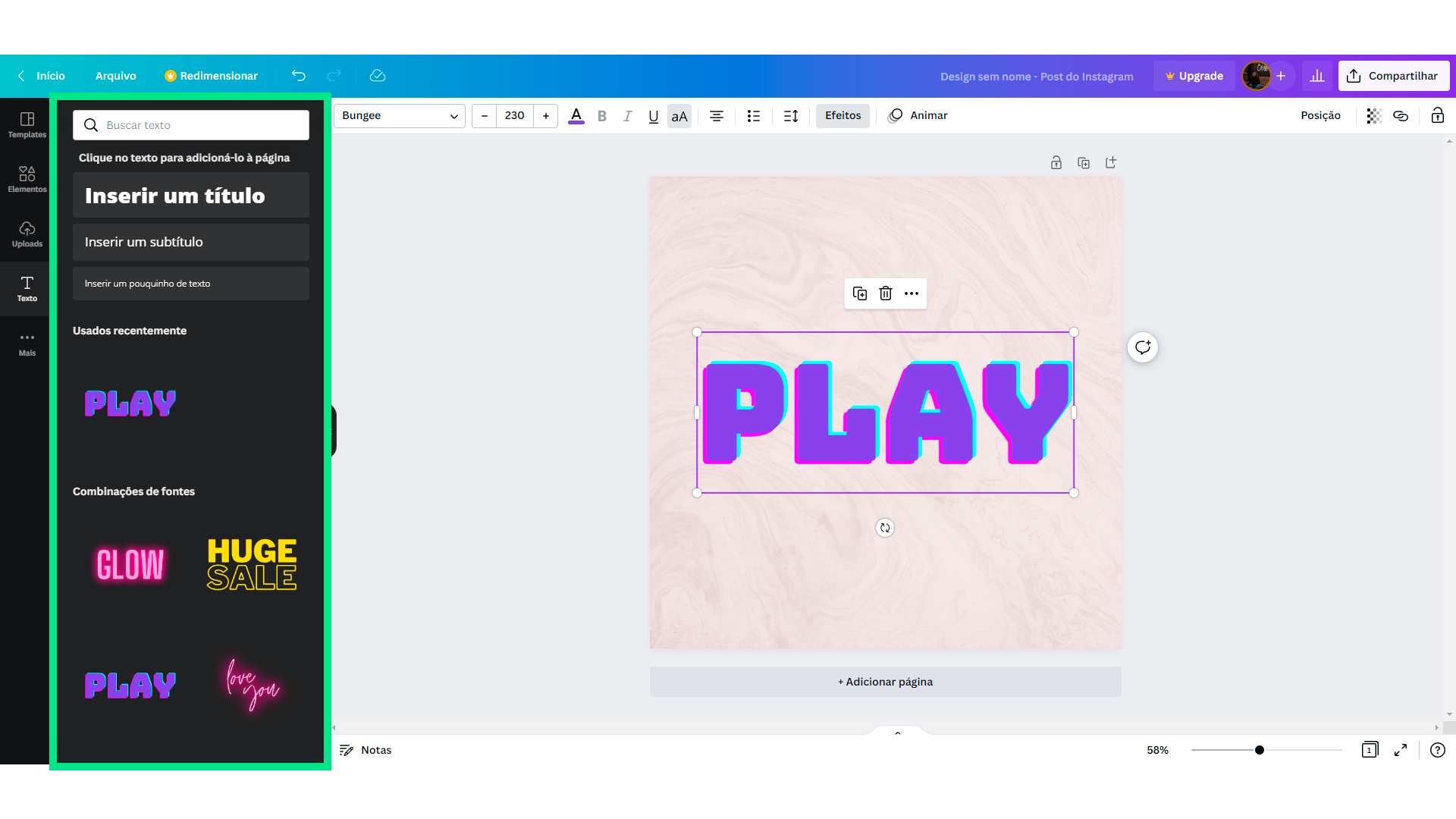Screen dimensions: 1456x819
Task: Click the 58% zoom percentage
Action: [x=1157, y=750]
